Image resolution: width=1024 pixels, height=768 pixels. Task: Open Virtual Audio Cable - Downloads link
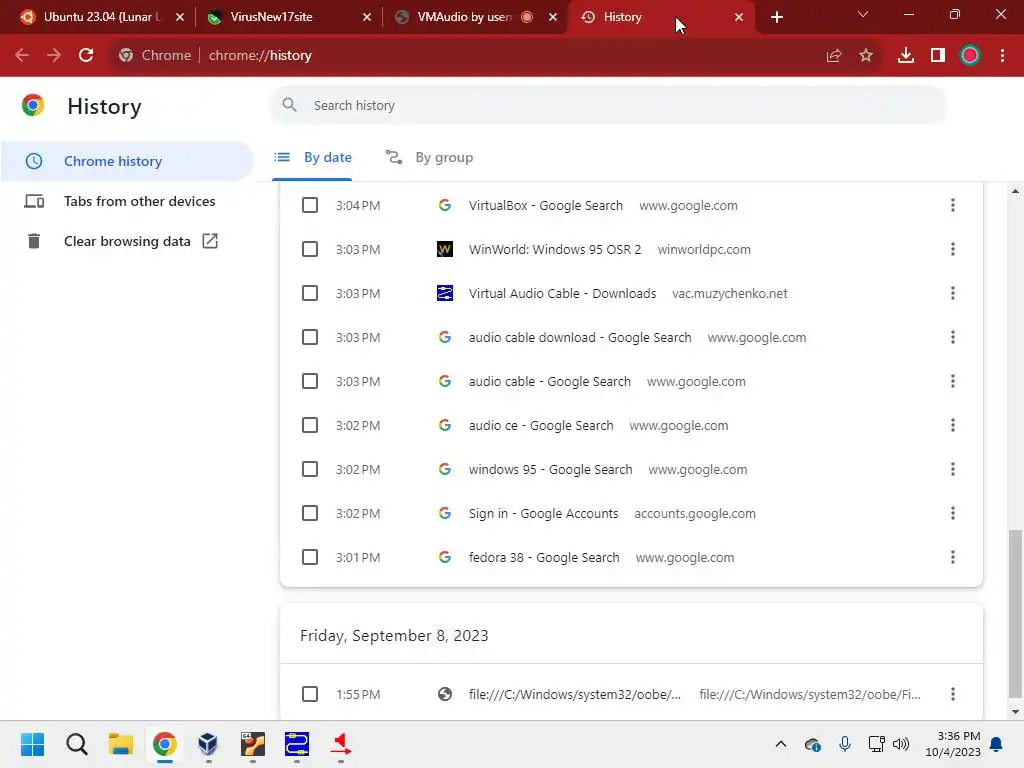pos(562,293)
